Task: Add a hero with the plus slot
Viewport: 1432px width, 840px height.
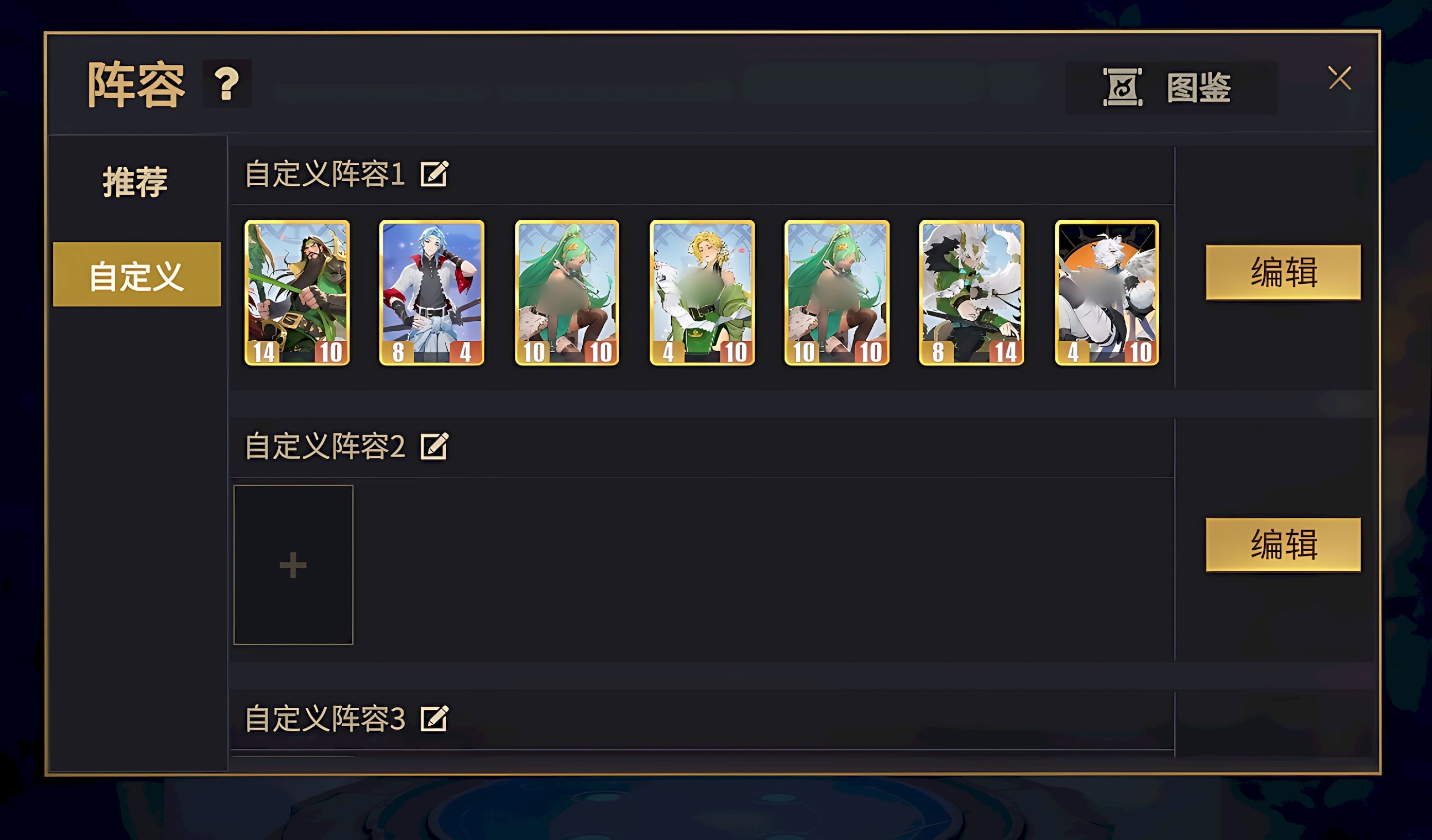Action: coord(293,565)
